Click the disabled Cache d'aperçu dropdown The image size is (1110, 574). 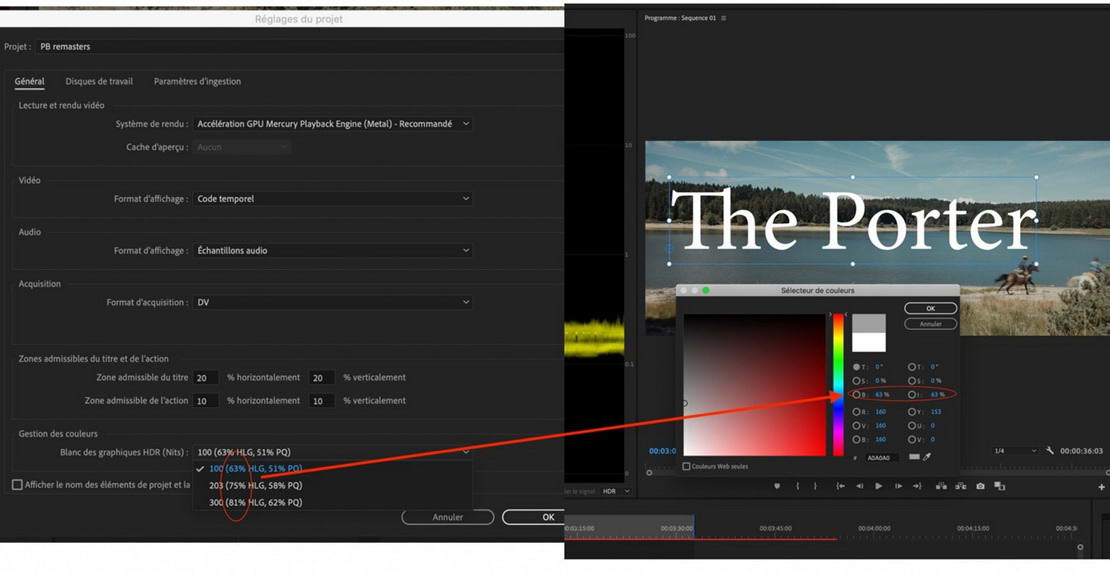pos(241,147)
